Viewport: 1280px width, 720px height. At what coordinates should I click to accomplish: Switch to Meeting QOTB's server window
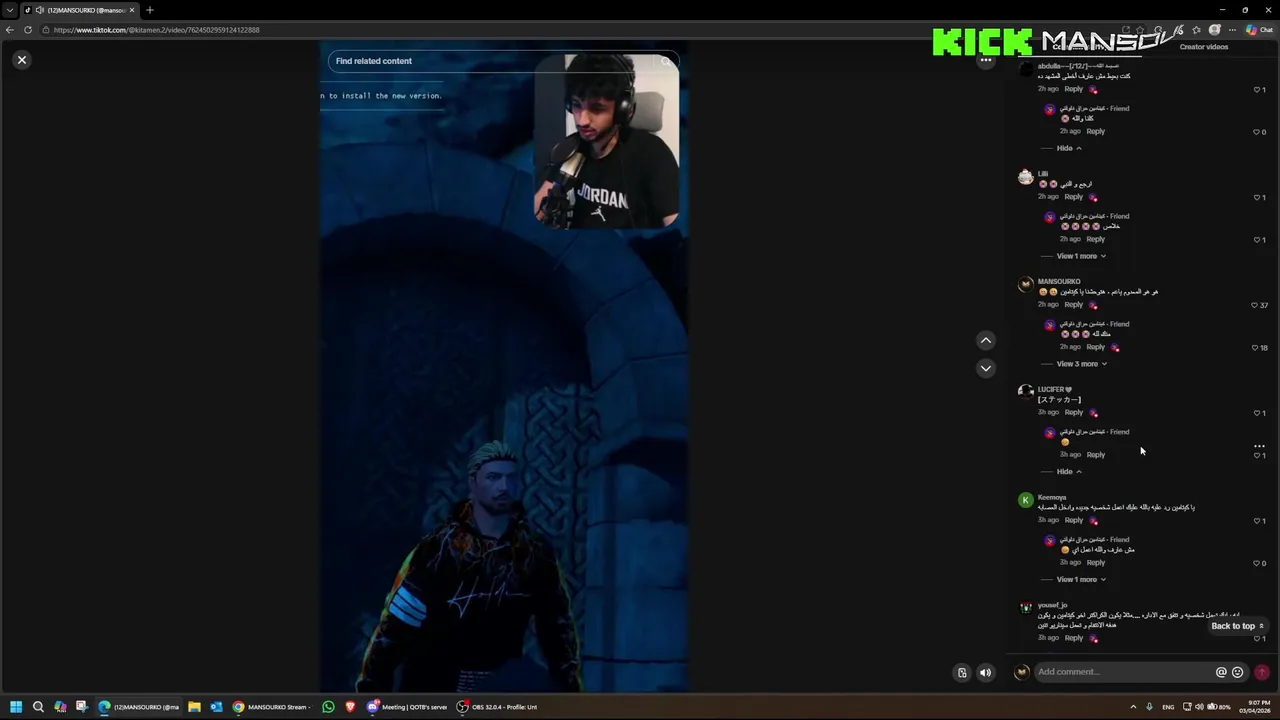[407, 707]
